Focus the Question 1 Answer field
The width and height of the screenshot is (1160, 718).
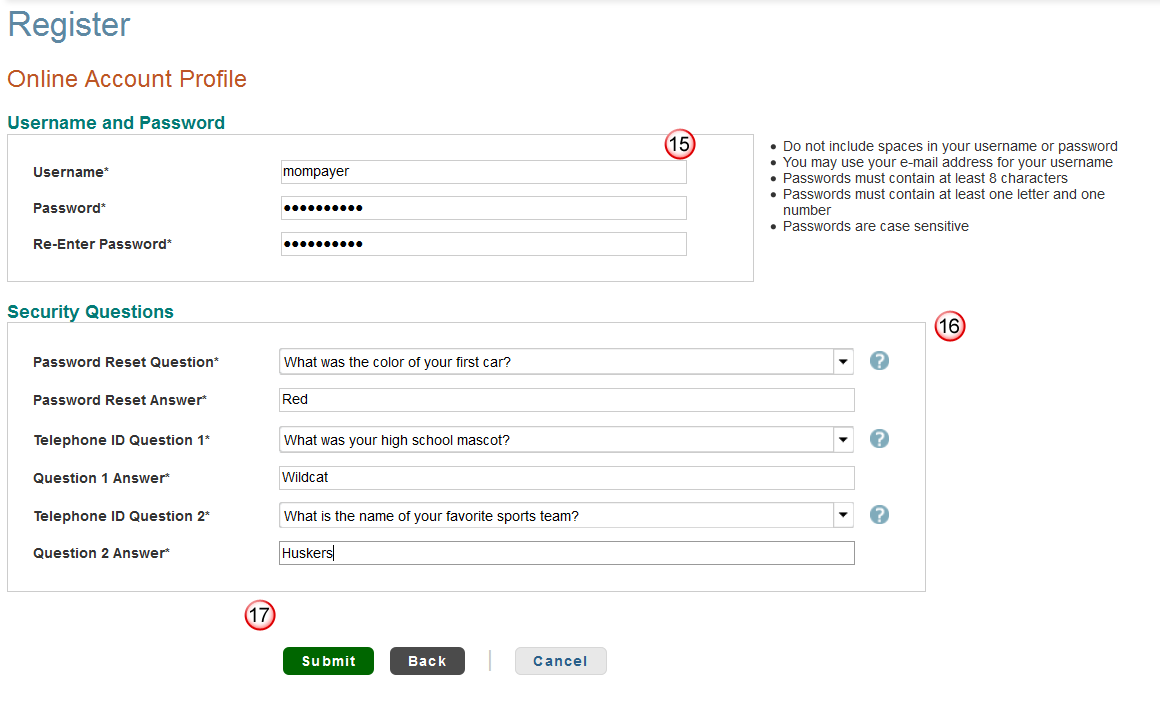[x=566, y=478]
